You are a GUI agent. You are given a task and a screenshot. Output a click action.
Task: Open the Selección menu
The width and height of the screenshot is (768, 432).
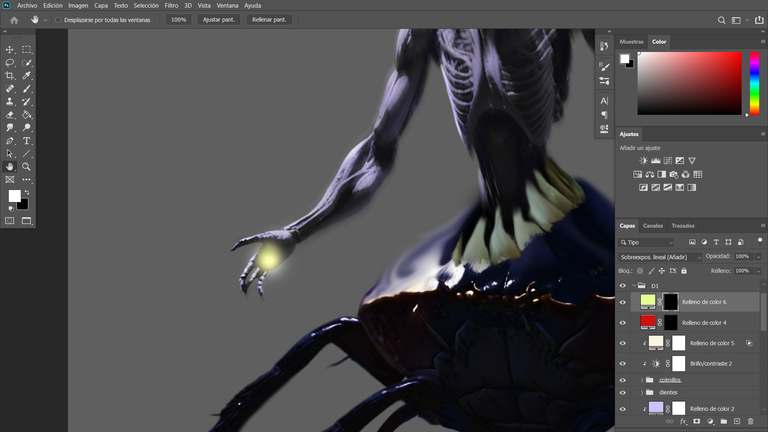146,5
